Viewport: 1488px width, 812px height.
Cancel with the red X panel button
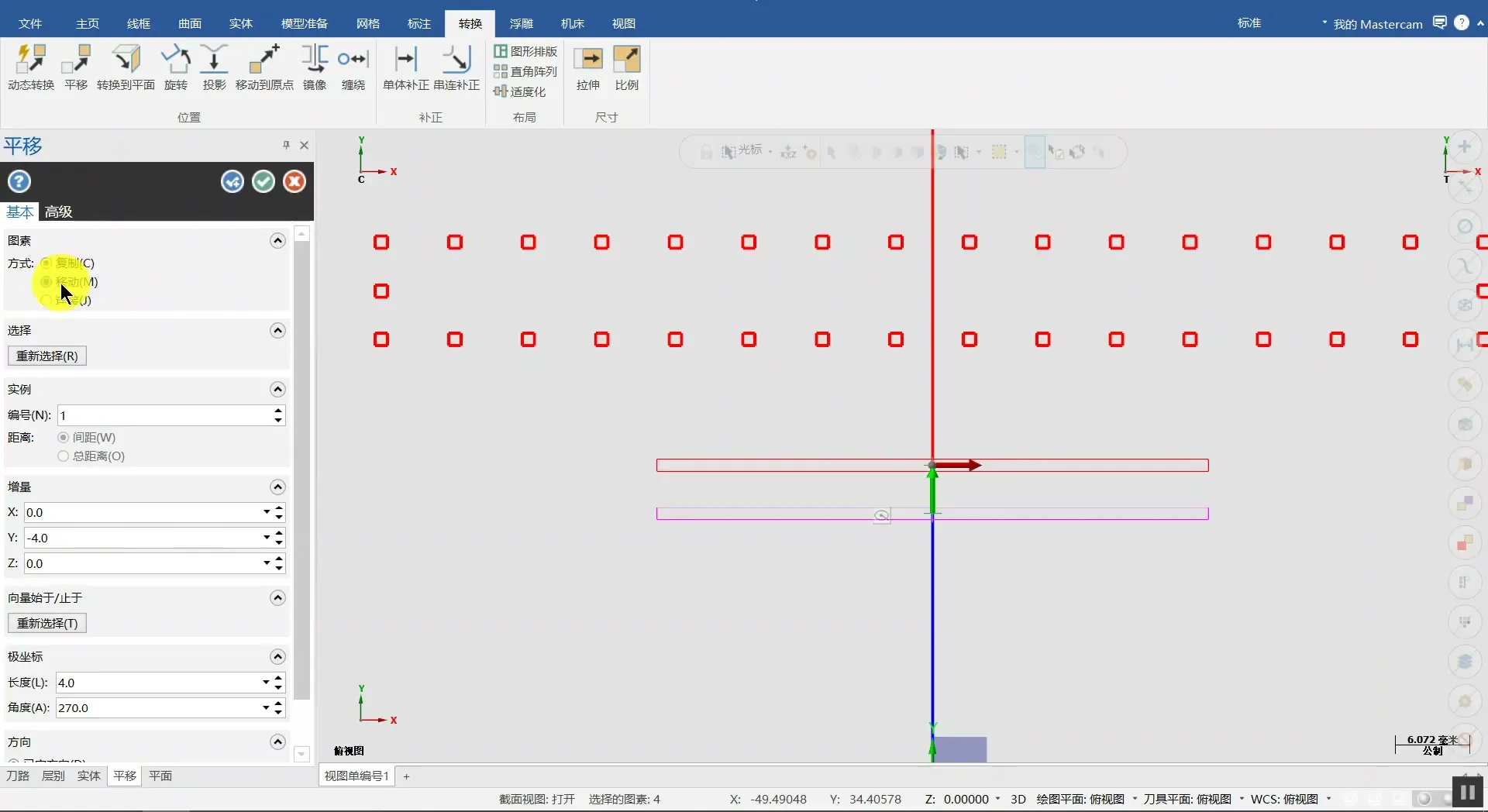294,181
